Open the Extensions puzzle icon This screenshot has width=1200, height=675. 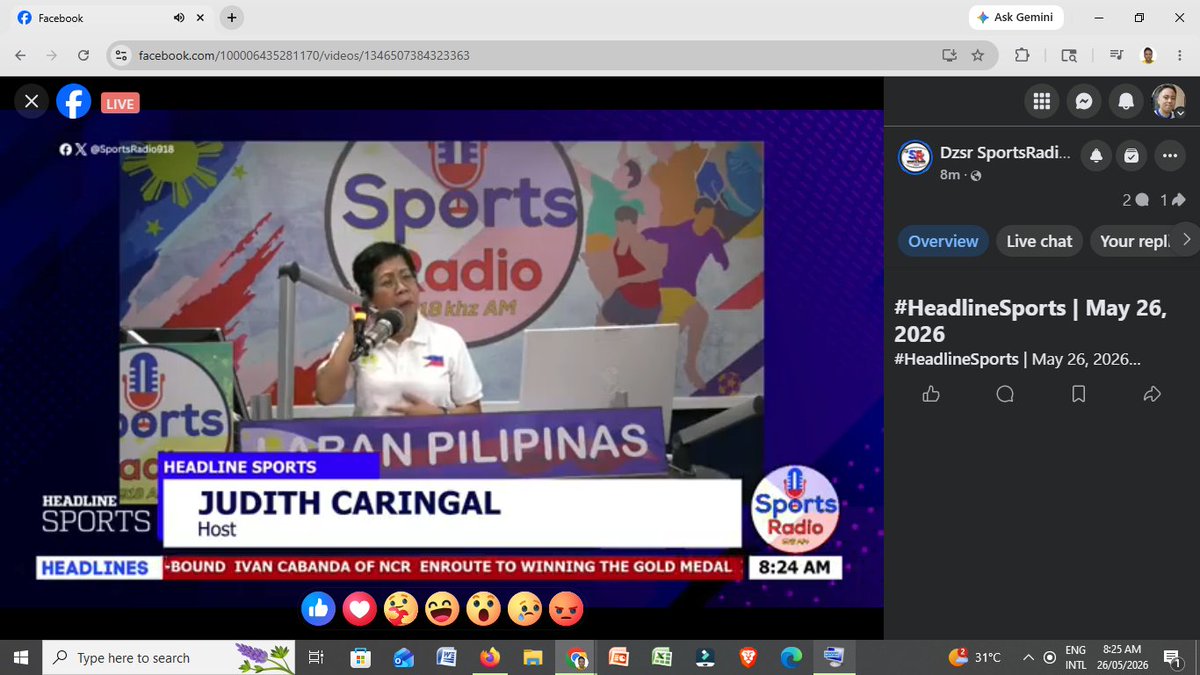pos(1022,56)
